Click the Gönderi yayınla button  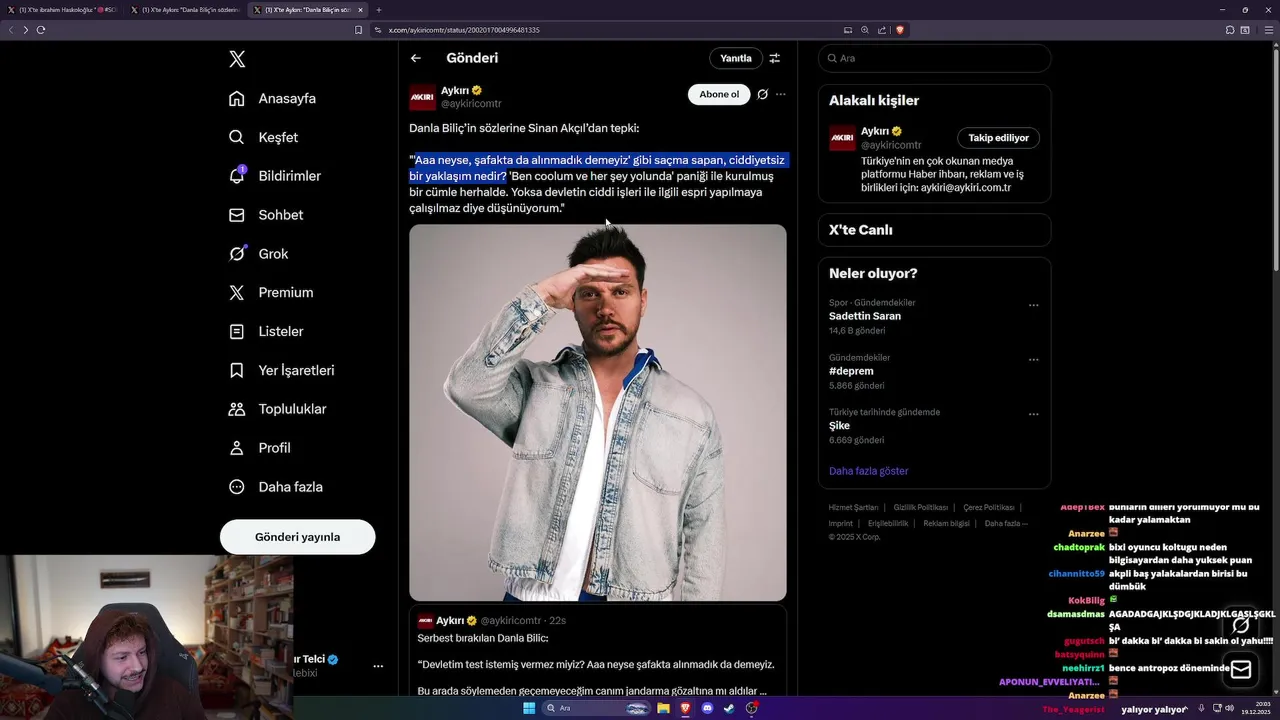coord(298,537)
